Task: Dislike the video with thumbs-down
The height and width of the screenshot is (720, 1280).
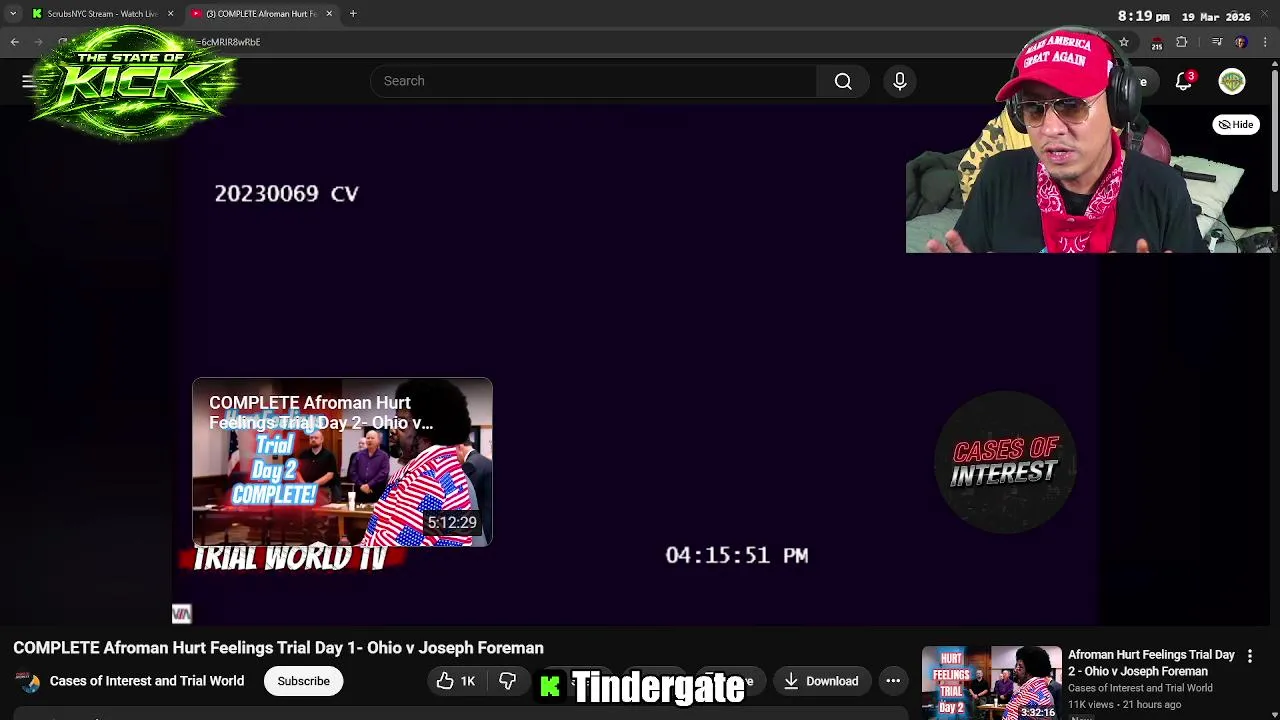Action: click(x=507, y=681)
